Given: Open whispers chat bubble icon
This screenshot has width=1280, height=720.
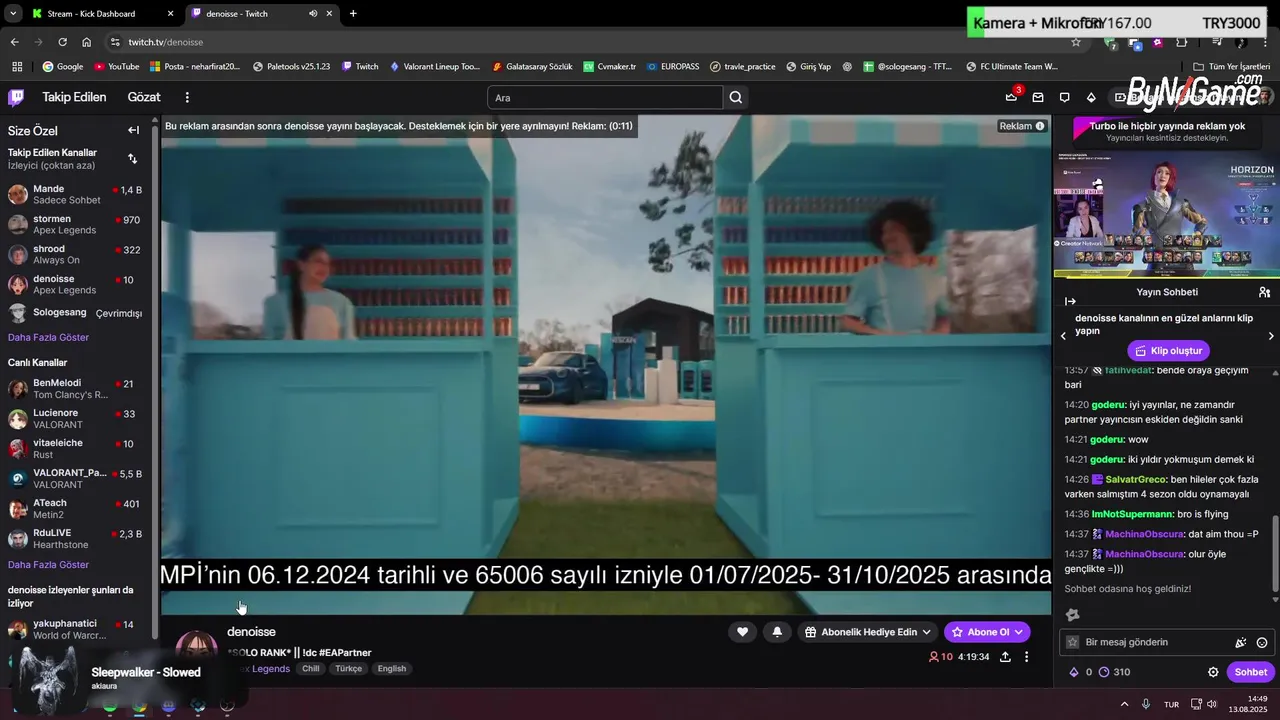Looking at the screenshot, I should click(x=1064, y=97).
